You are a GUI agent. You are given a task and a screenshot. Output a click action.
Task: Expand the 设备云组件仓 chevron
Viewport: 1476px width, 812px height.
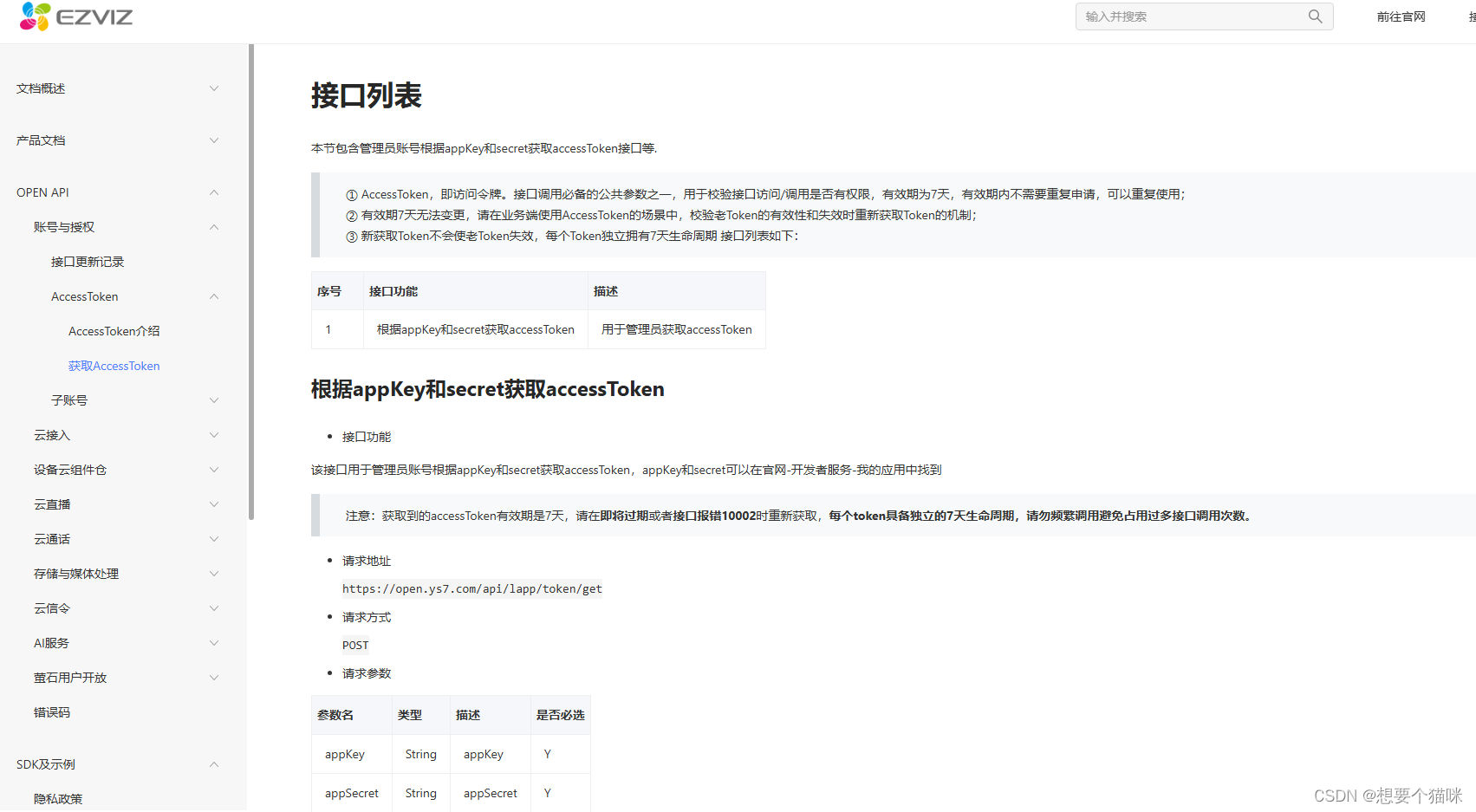(x=214, y=470)
